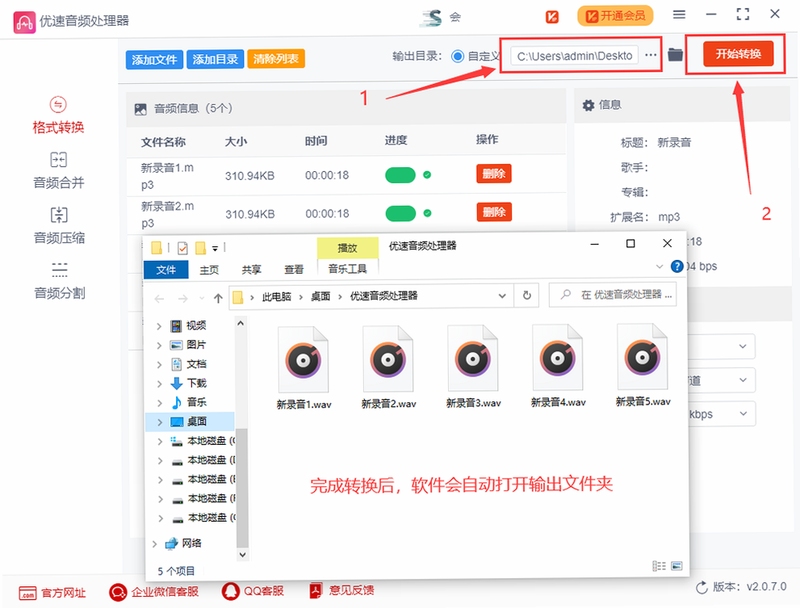Click the three-dots browse button for output path
The image size is (800, 608).
[x=651, y=55]
